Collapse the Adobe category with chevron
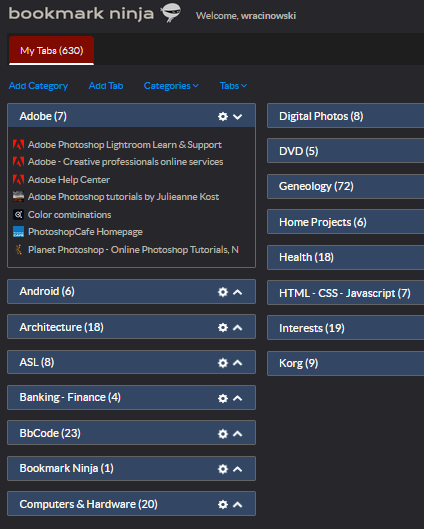The height and width of the screenshot is (529, 424). tap(237, 117)
